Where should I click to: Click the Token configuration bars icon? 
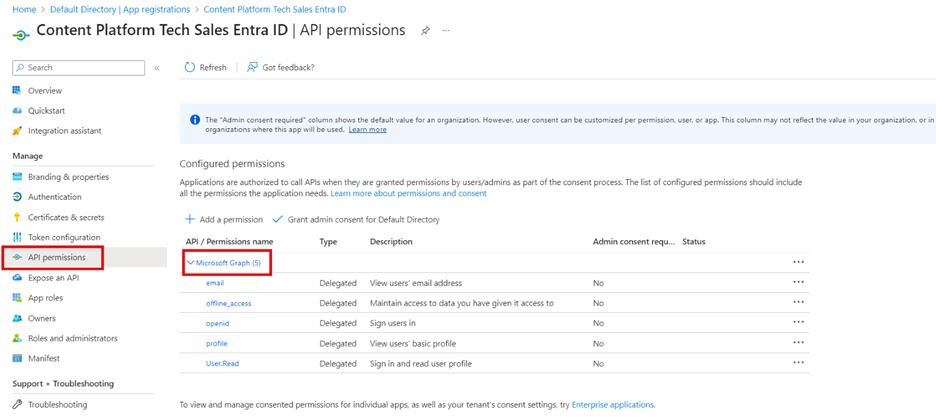(17, 237)
